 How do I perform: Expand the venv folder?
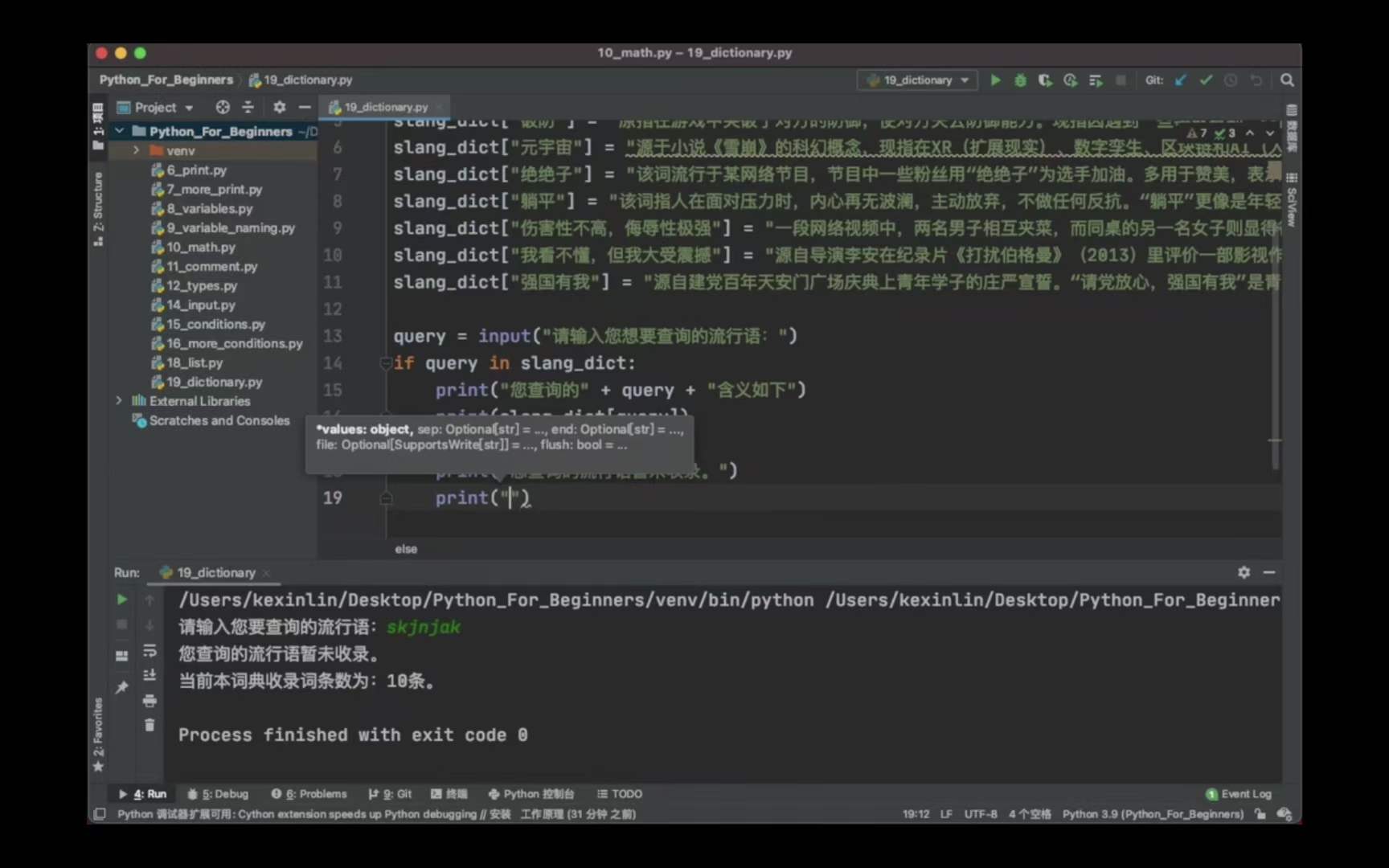point(136,150)
